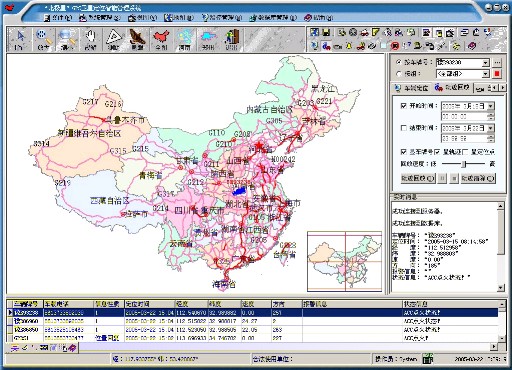Show full map with red China icon
This screenshot has height=370, width=512.
161,39
